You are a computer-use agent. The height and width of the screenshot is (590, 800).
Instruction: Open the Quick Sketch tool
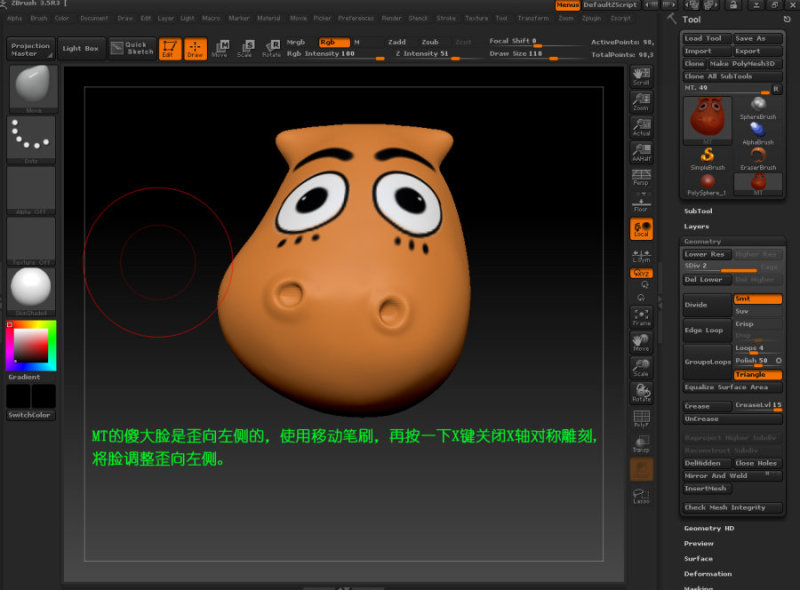(132, 48)
